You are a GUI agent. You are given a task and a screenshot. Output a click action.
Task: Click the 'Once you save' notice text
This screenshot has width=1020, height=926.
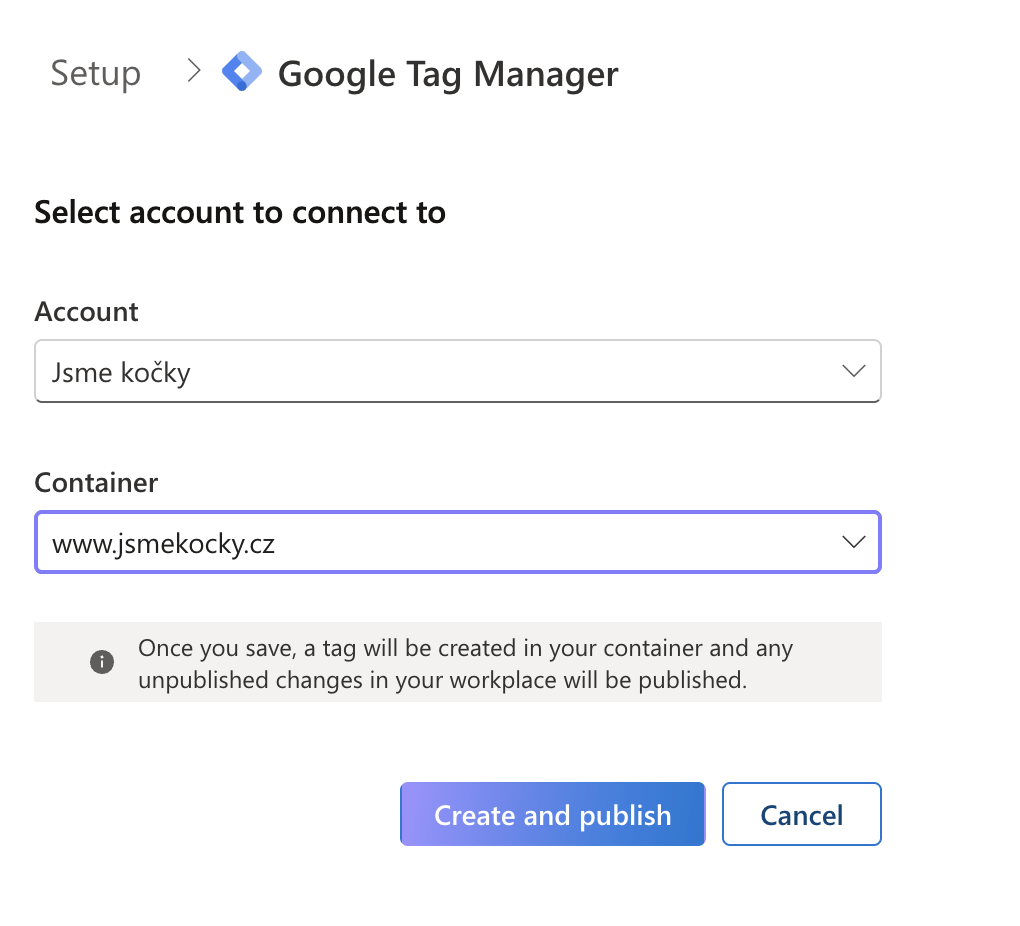point(465,648)
